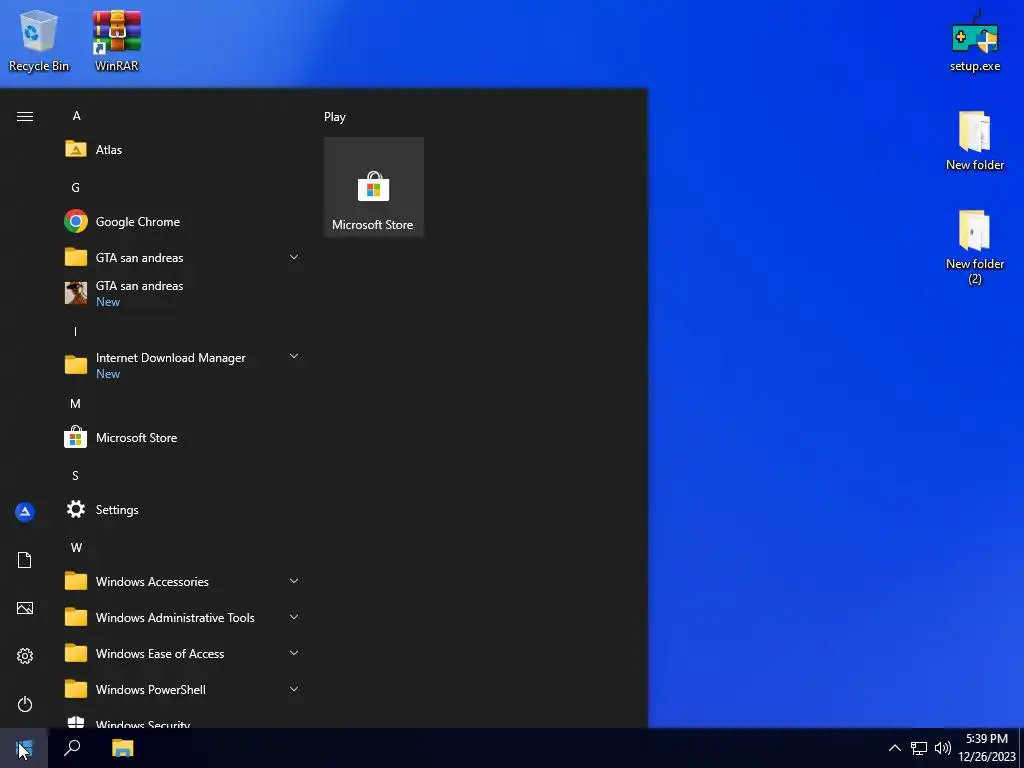Open the GTA san andreas folder entry
Image resolution: width=1024 pixels, height=768 pixels.
coord(183,257)
